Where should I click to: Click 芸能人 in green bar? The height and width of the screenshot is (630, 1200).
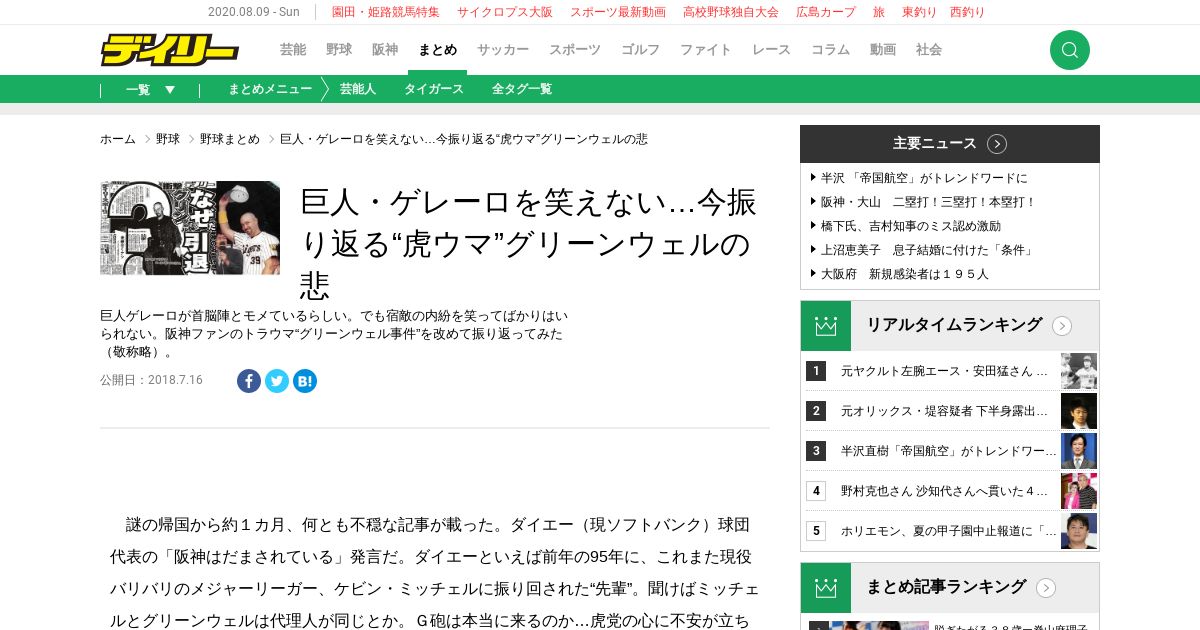pyautogui.click(x=358, y=89)
